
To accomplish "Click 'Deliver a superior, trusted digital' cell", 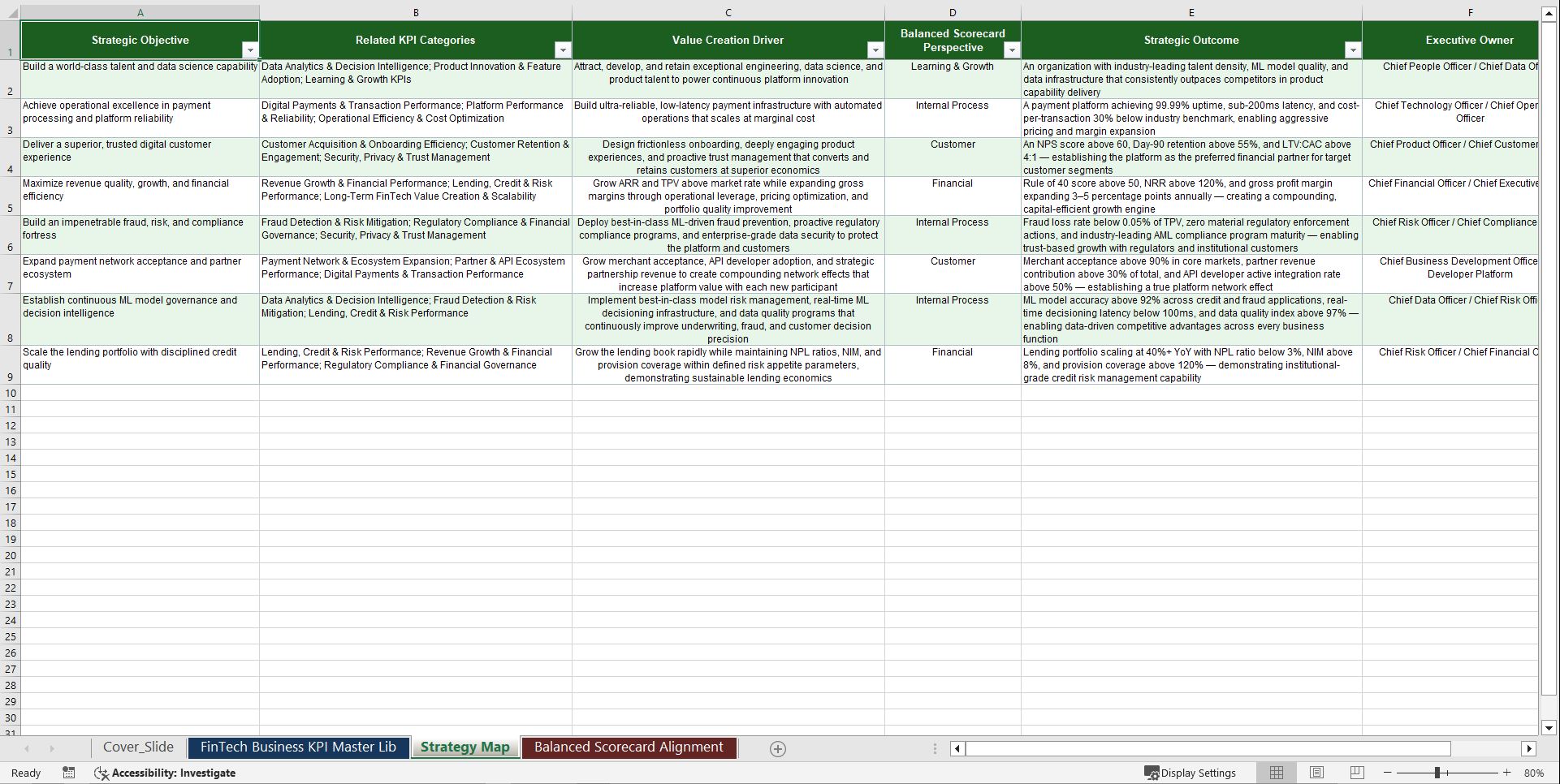I will 140,157.
